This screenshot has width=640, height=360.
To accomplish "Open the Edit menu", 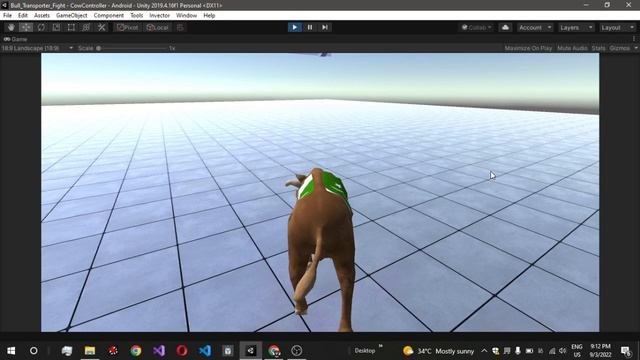I will click(23, 16).
